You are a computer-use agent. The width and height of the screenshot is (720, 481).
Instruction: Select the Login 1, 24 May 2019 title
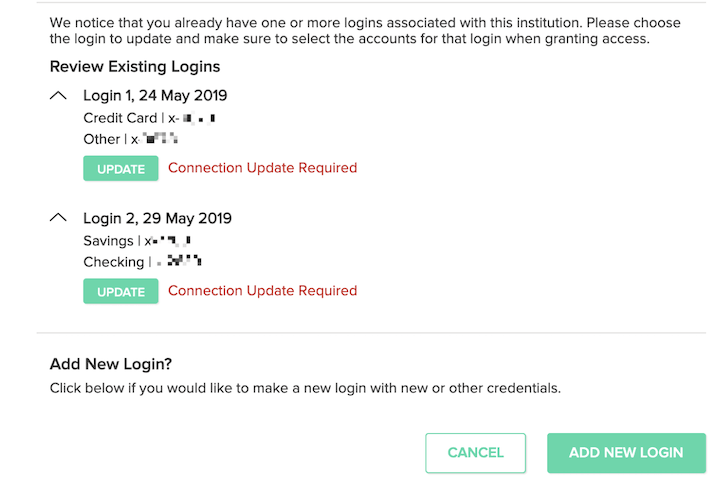click(x=155, y=96)
